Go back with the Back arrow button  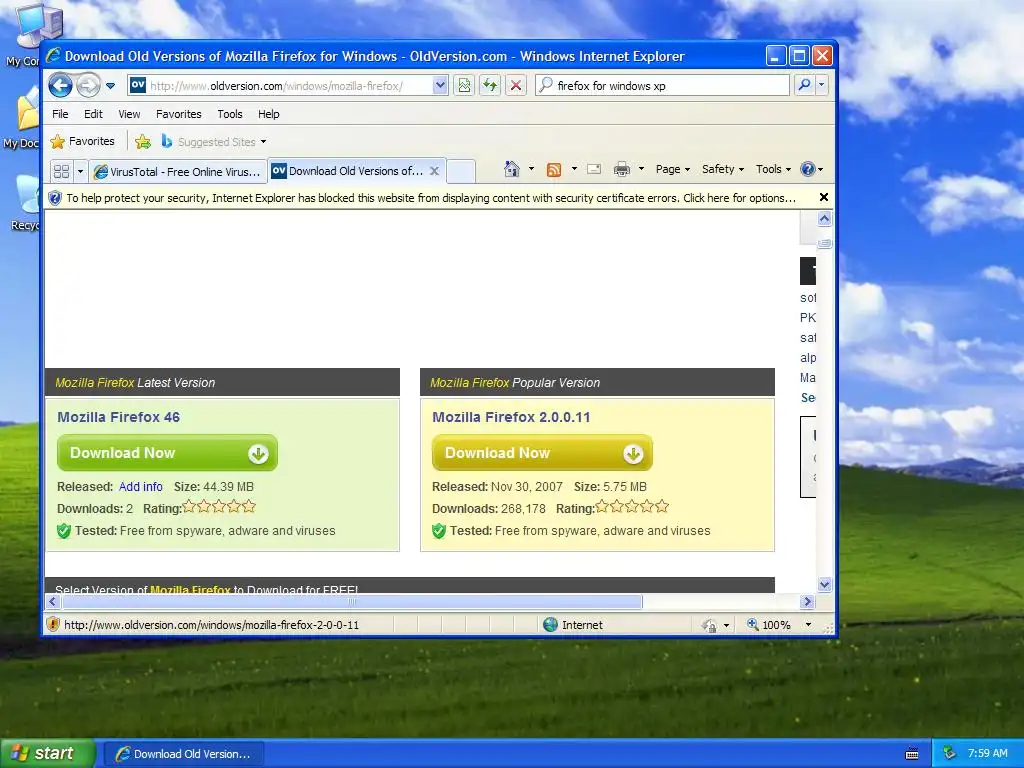[x=60, y=85]
